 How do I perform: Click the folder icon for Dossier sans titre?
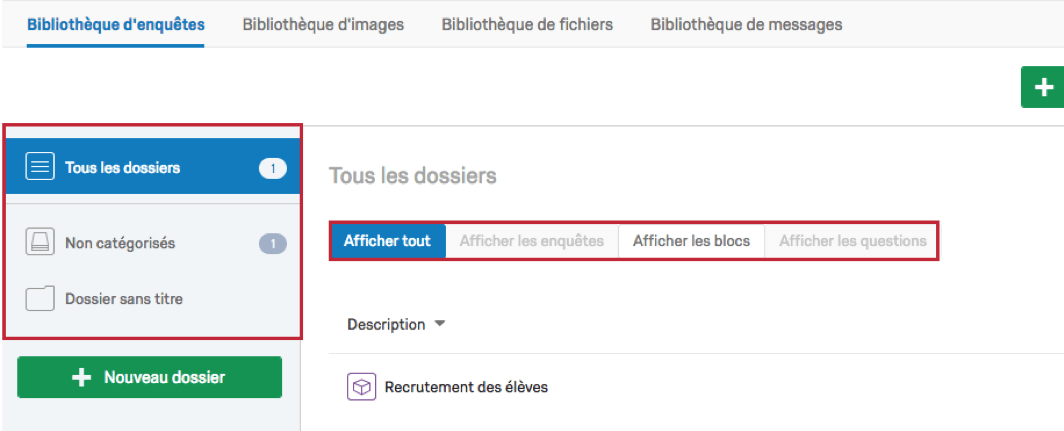pyautogui.click(x=40, y=298)
